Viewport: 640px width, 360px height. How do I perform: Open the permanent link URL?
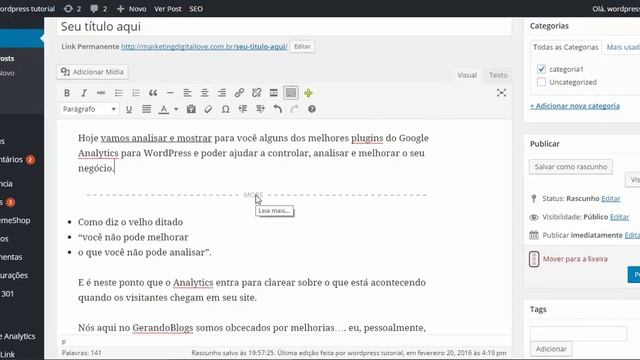click(204, 47)
